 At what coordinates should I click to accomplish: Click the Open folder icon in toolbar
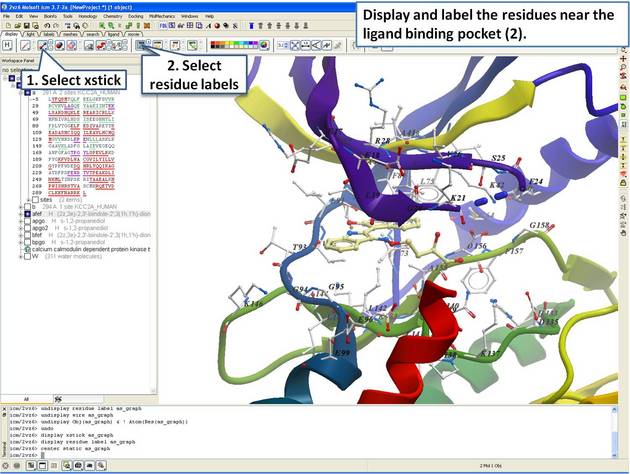click(18, 26)
